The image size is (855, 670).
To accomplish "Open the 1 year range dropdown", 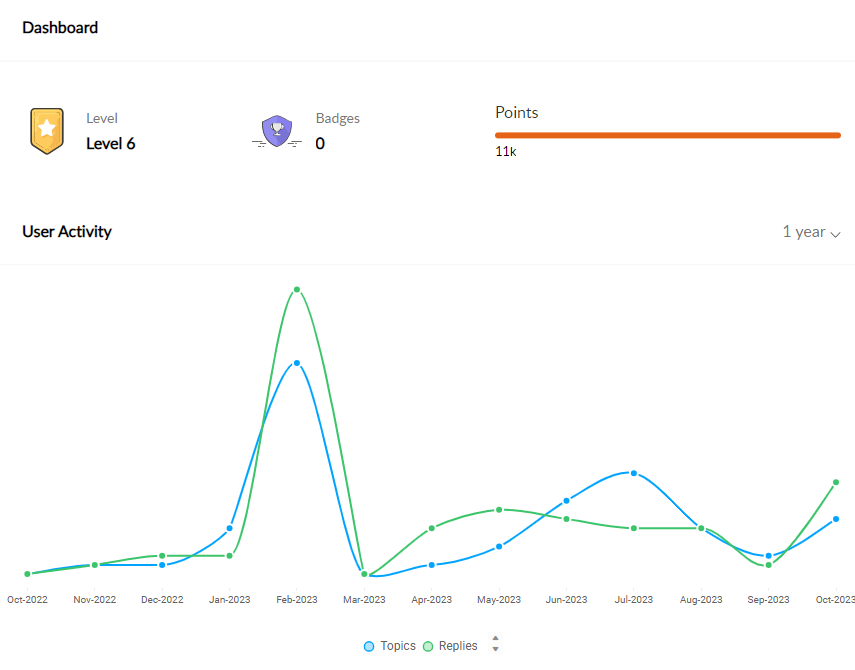I will (811, 232).
